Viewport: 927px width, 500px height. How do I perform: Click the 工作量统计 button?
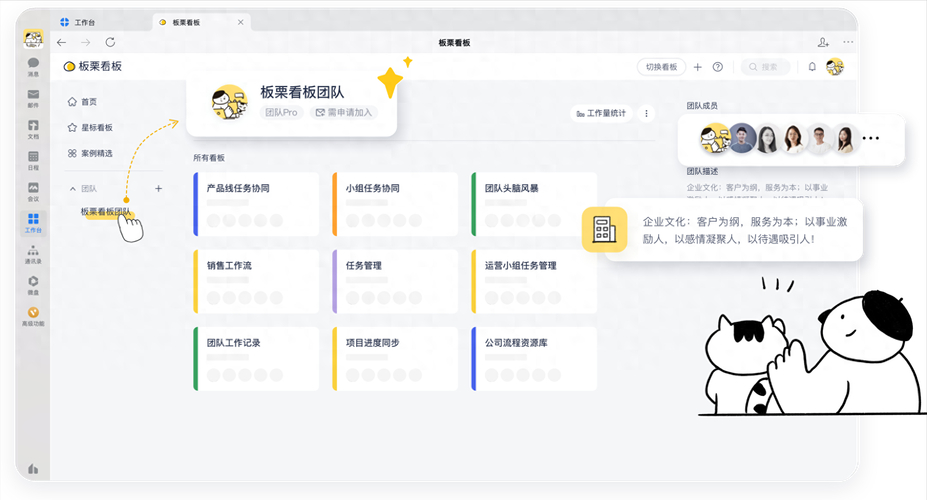coord(601,113)
